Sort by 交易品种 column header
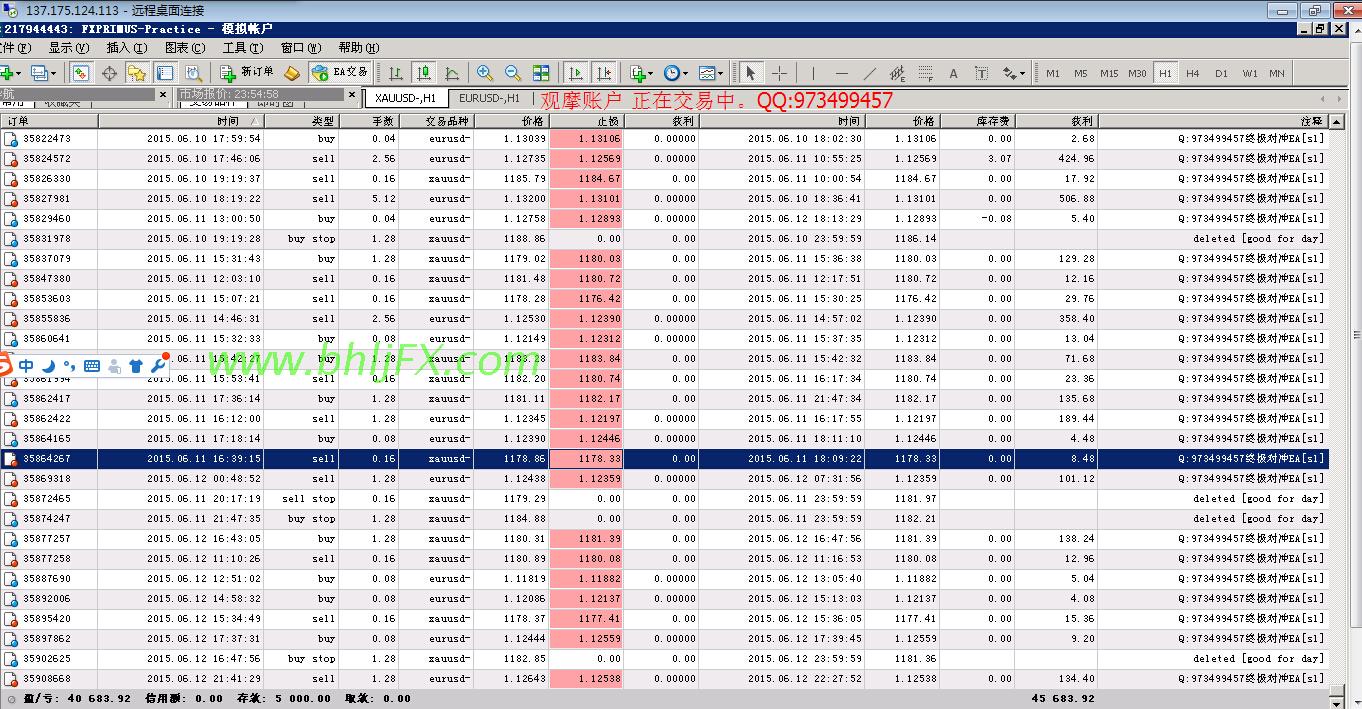This screenshot has width=1362, height=709. coord(435,120)
